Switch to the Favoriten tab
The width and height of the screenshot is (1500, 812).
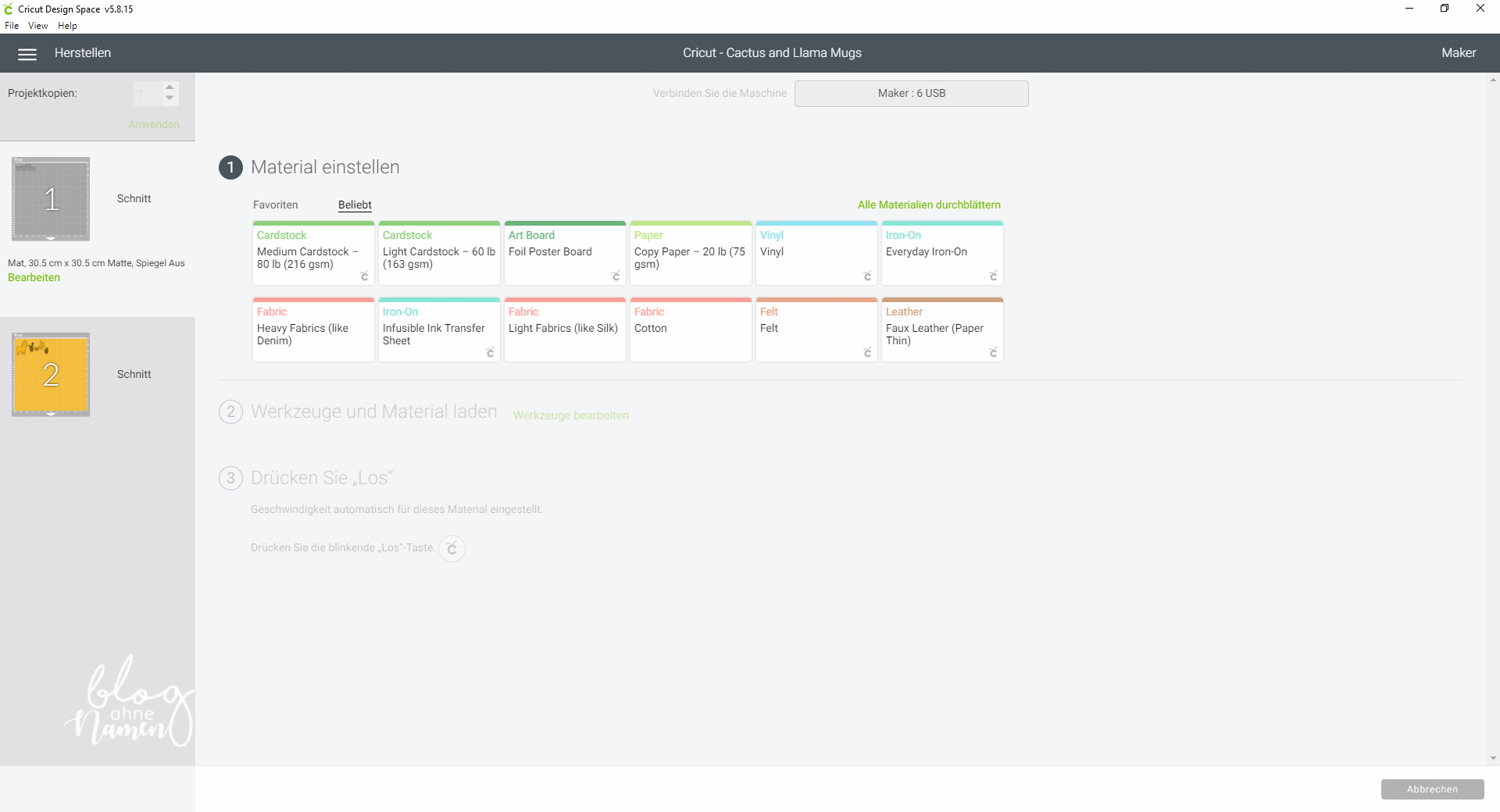275,205
